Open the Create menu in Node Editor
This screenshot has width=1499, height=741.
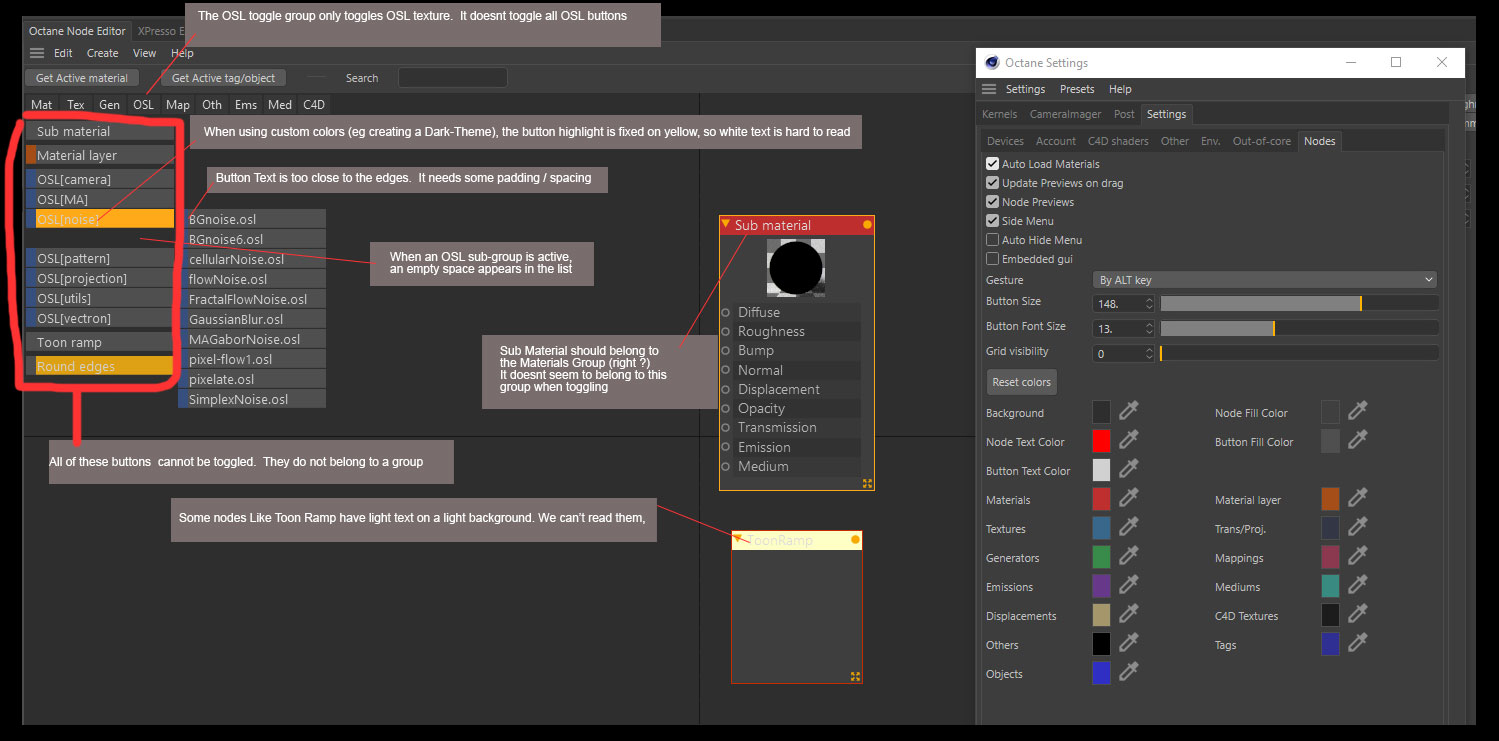click(103, 53)
